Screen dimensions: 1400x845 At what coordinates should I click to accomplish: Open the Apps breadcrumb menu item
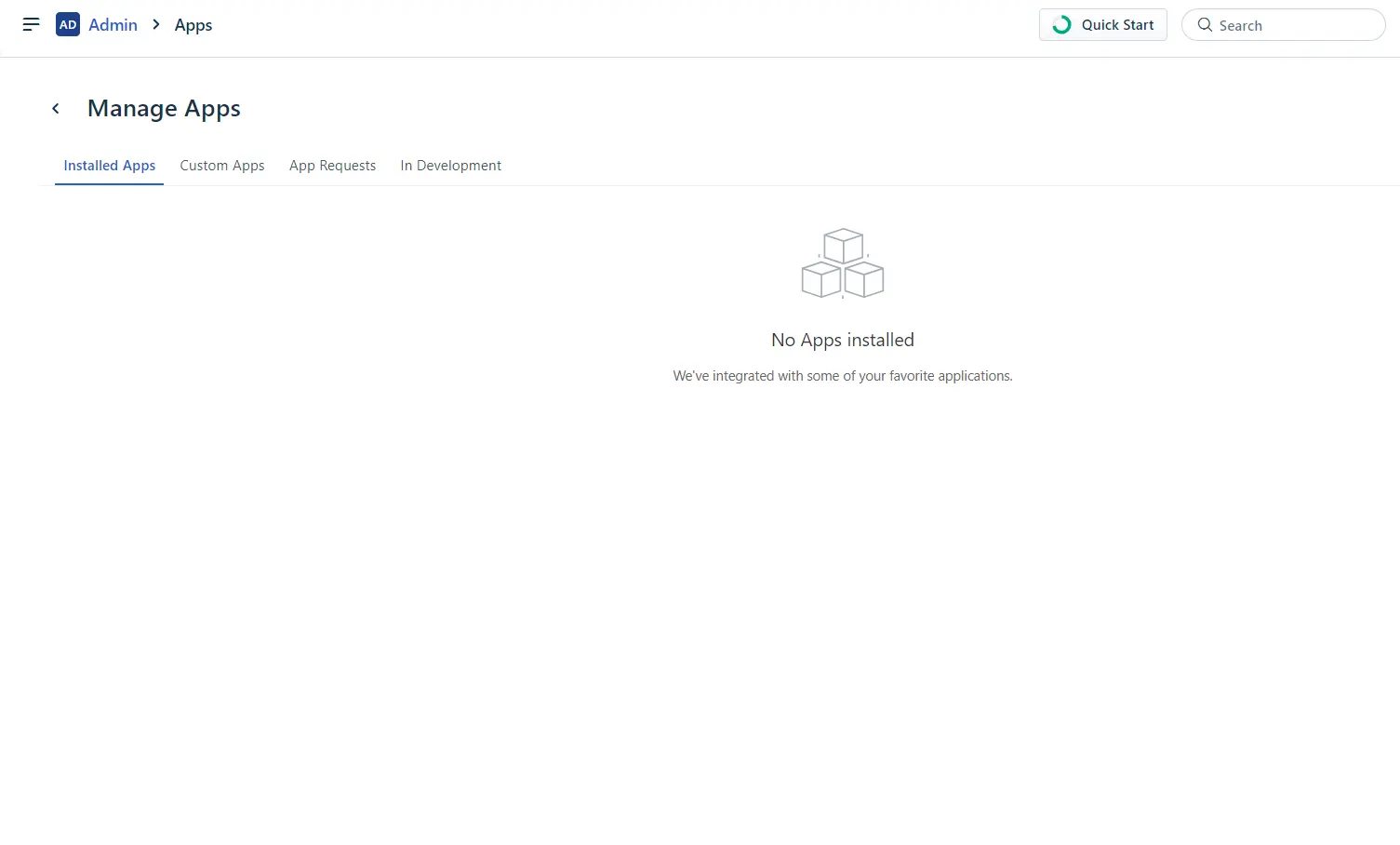coord(193,24)
